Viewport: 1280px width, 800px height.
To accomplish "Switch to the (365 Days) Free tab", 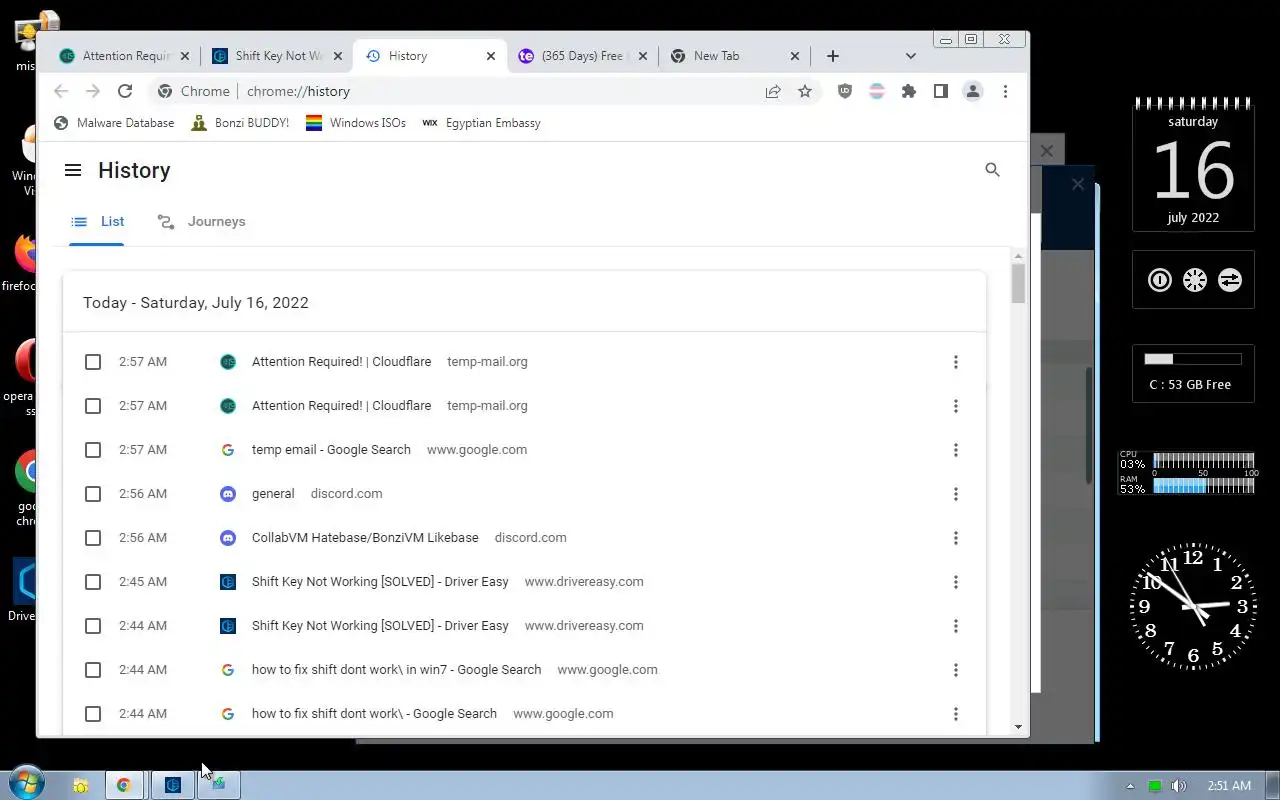I will (581, 56).
